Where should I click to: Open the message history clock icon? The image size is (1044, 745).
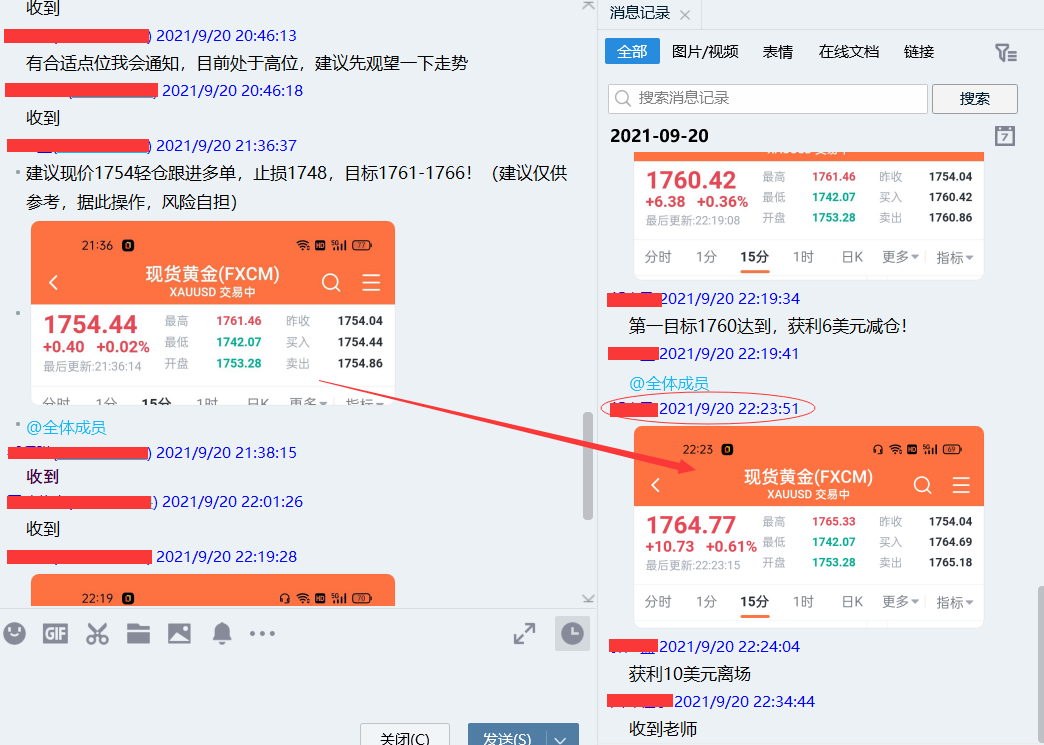572,633
